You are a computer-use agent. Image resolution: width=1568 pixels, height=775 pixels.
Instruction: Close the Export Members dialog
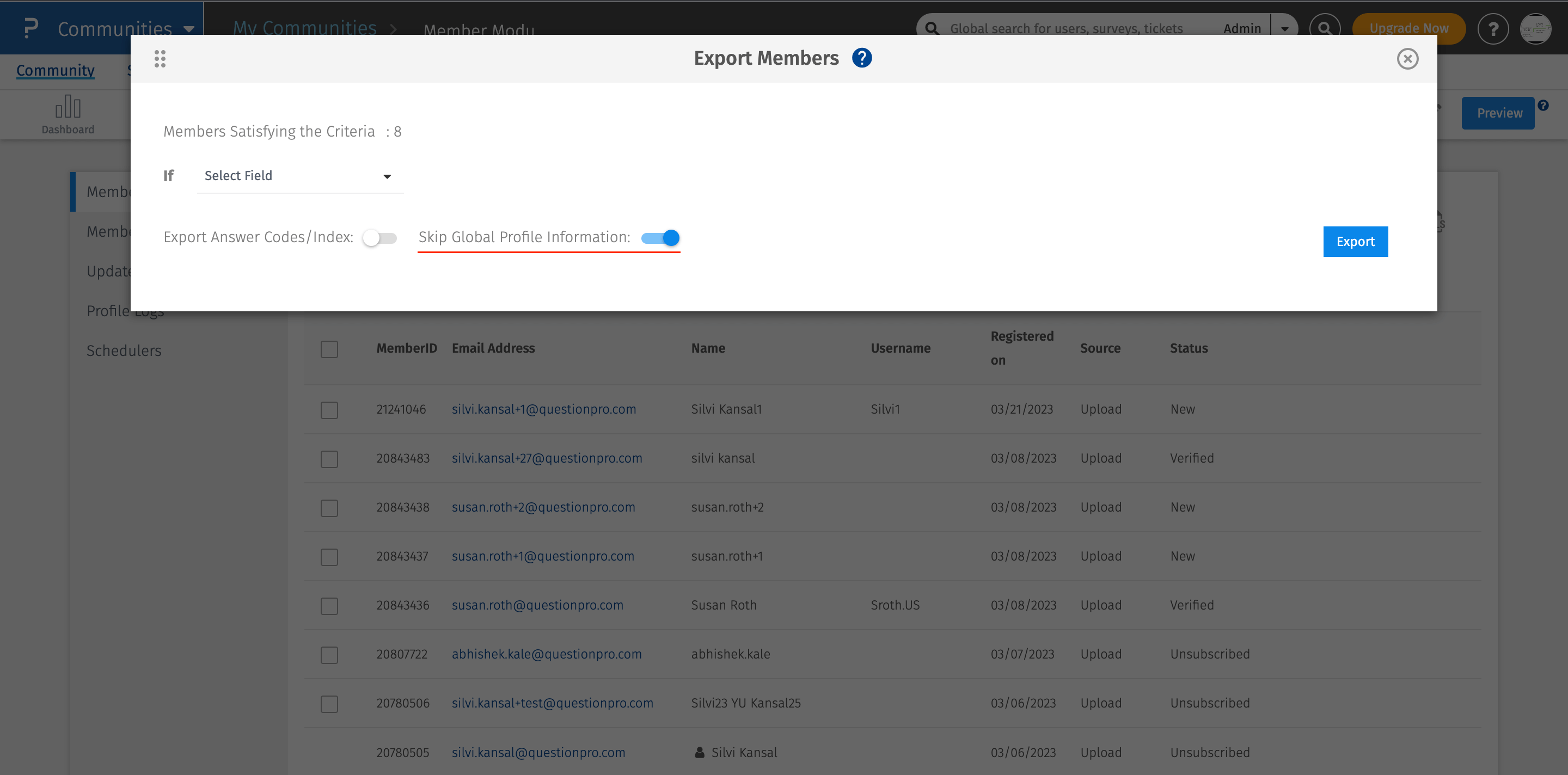tap(1407, 58)
